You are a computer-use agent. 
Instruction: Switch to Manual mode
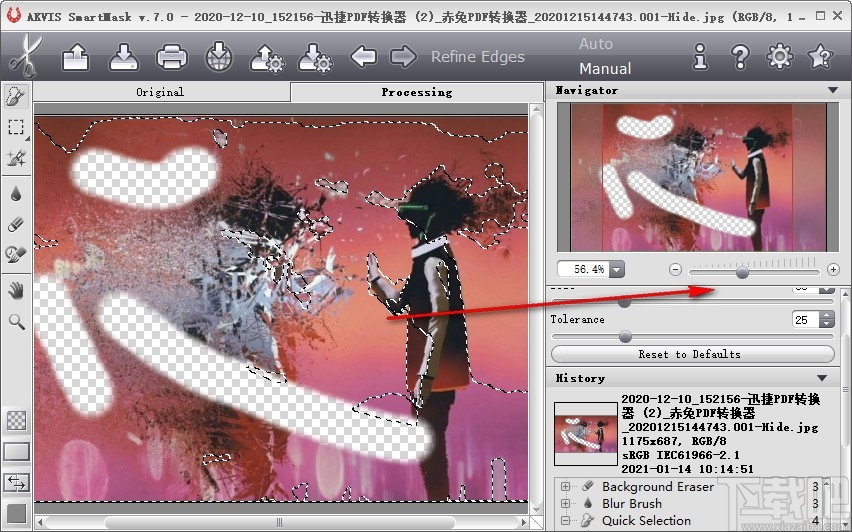tap(605, 68)
